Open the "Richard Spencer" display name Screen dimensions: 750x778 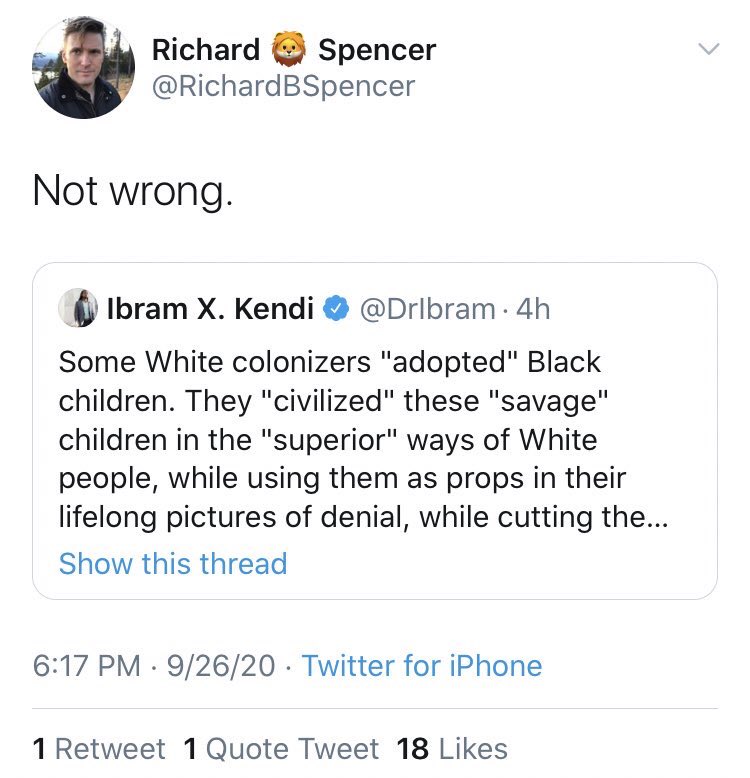coord(293,50)
